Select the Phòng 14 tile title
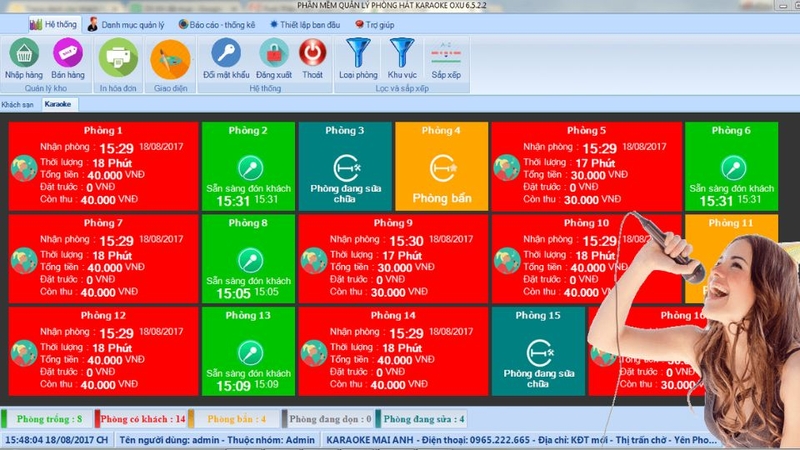The height and width of the screenshot is (450, 800). 393,315
